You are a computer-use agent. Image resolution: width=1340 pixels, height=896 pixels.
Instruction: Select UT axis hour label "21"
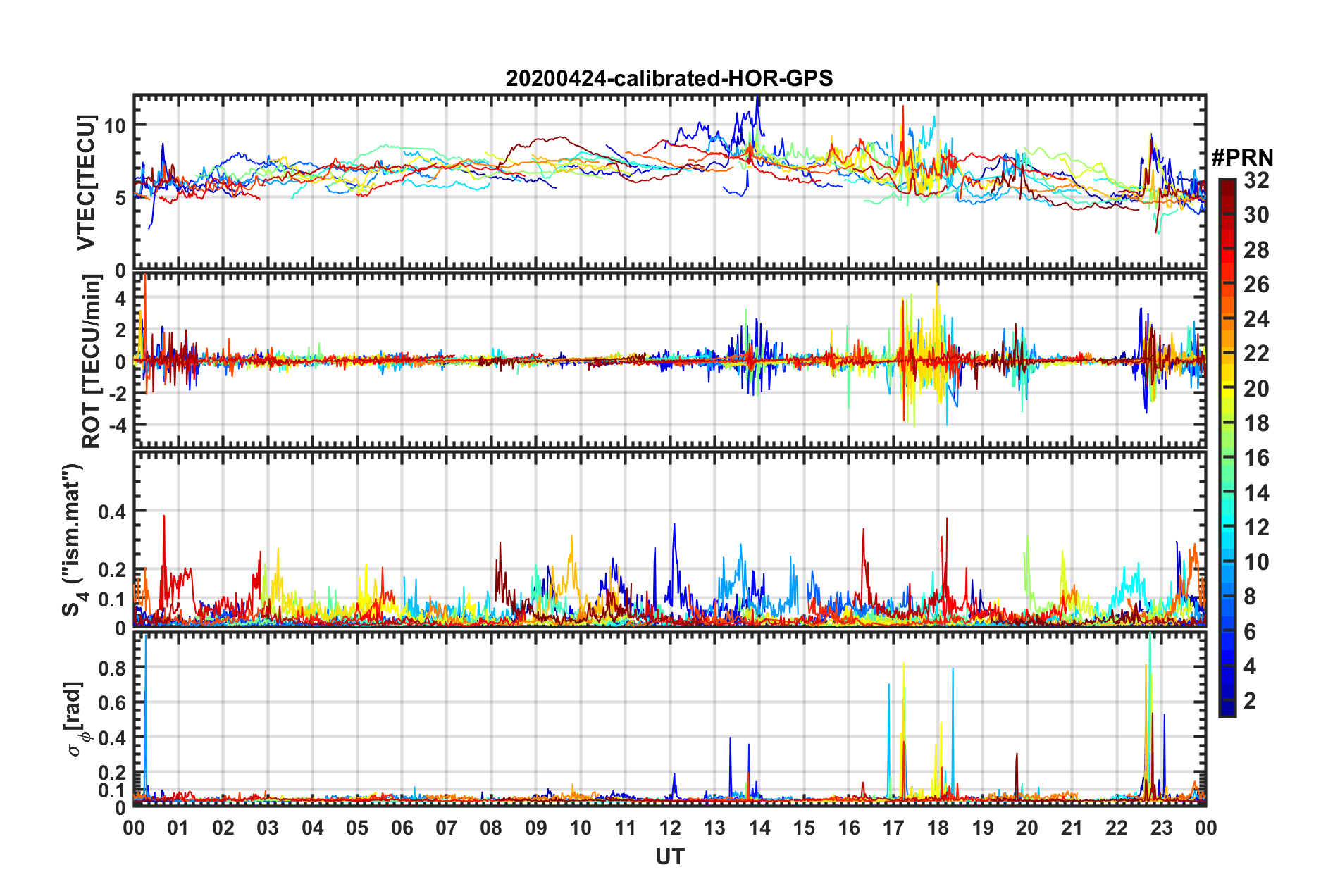1072,828
